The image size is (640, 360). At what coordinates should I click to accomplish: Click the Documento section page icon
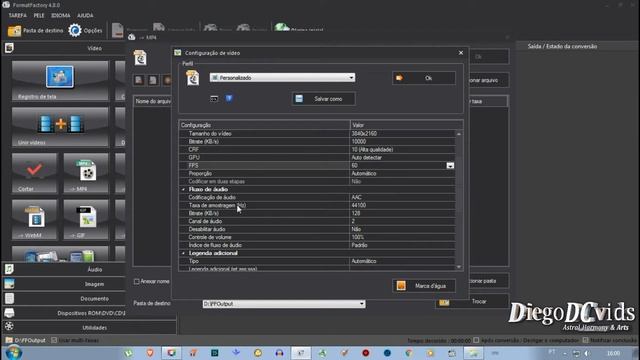9,298
